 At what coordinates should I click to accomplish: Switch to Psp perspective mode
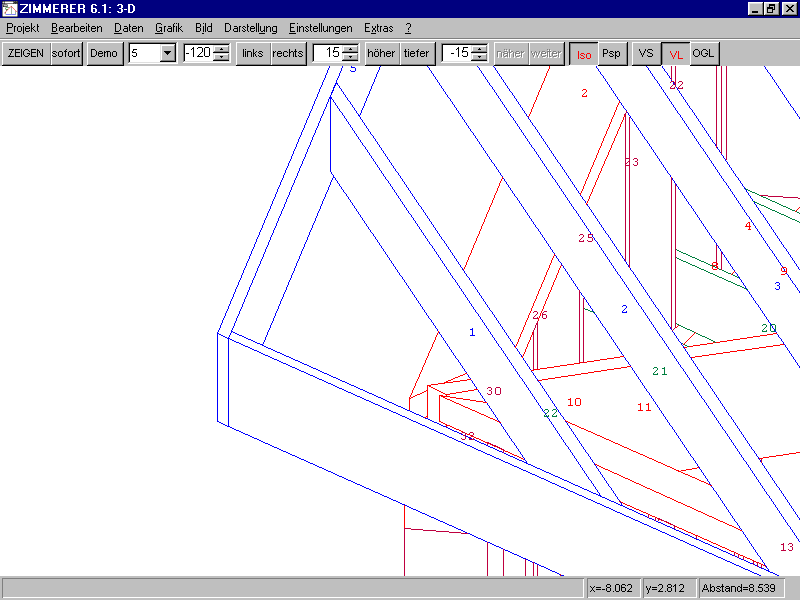[611, 54]
